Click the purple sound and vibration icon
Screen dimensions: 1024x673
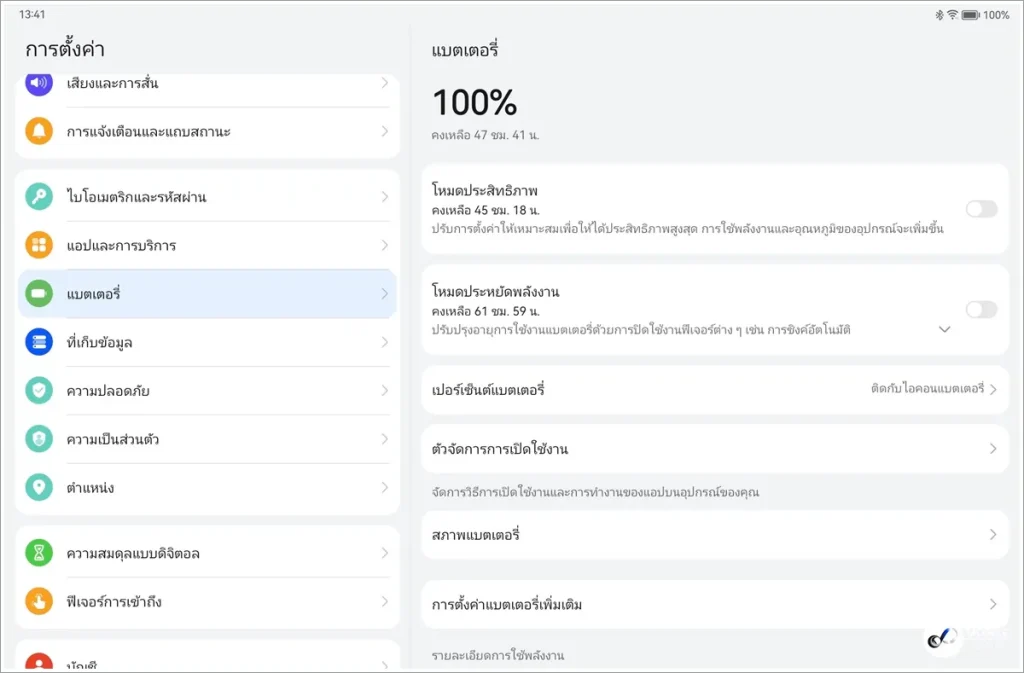click(x=39, y=83)
